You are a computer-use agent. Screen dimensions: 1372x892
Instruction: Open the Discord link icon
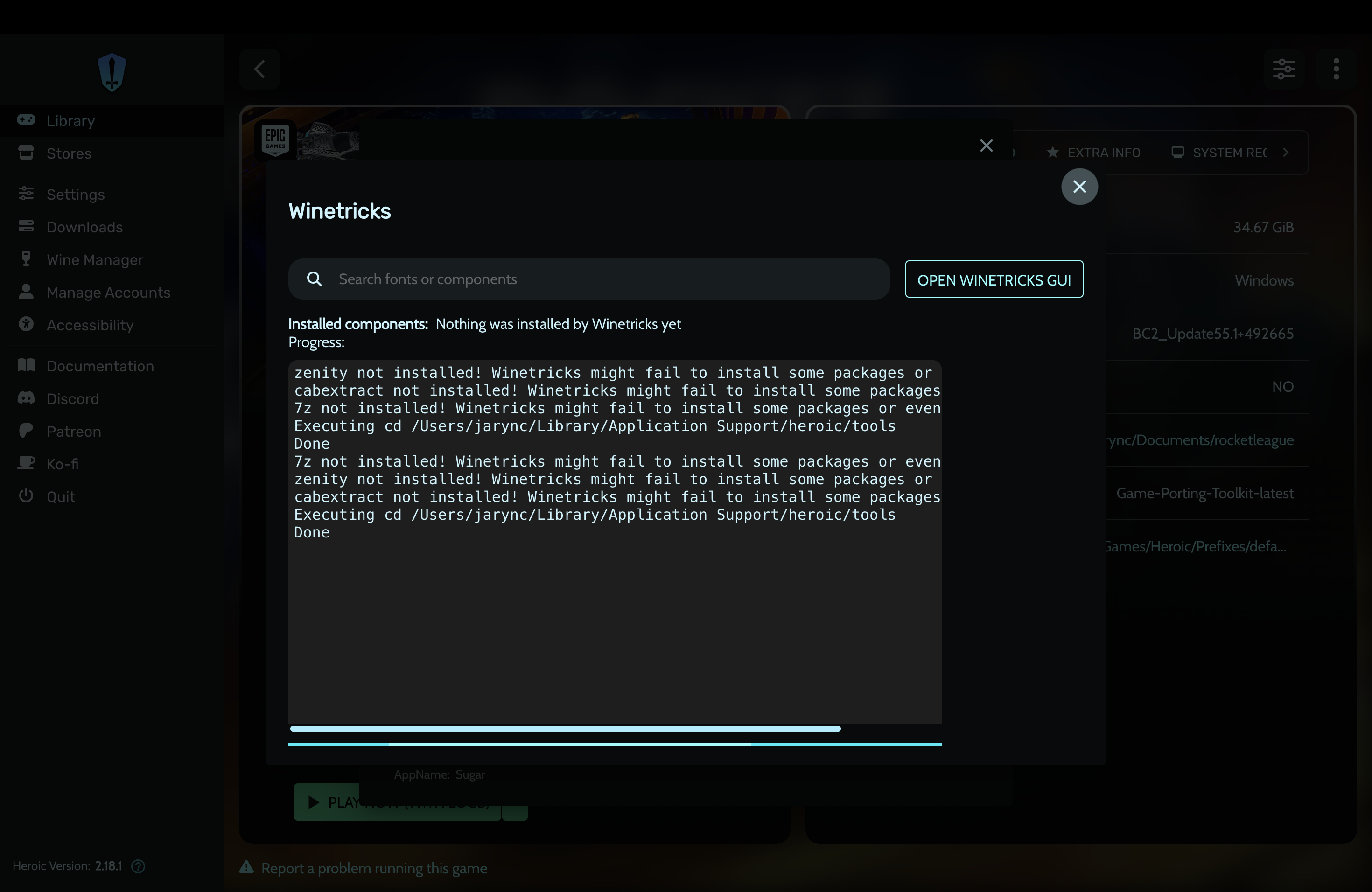pos(26,398)
